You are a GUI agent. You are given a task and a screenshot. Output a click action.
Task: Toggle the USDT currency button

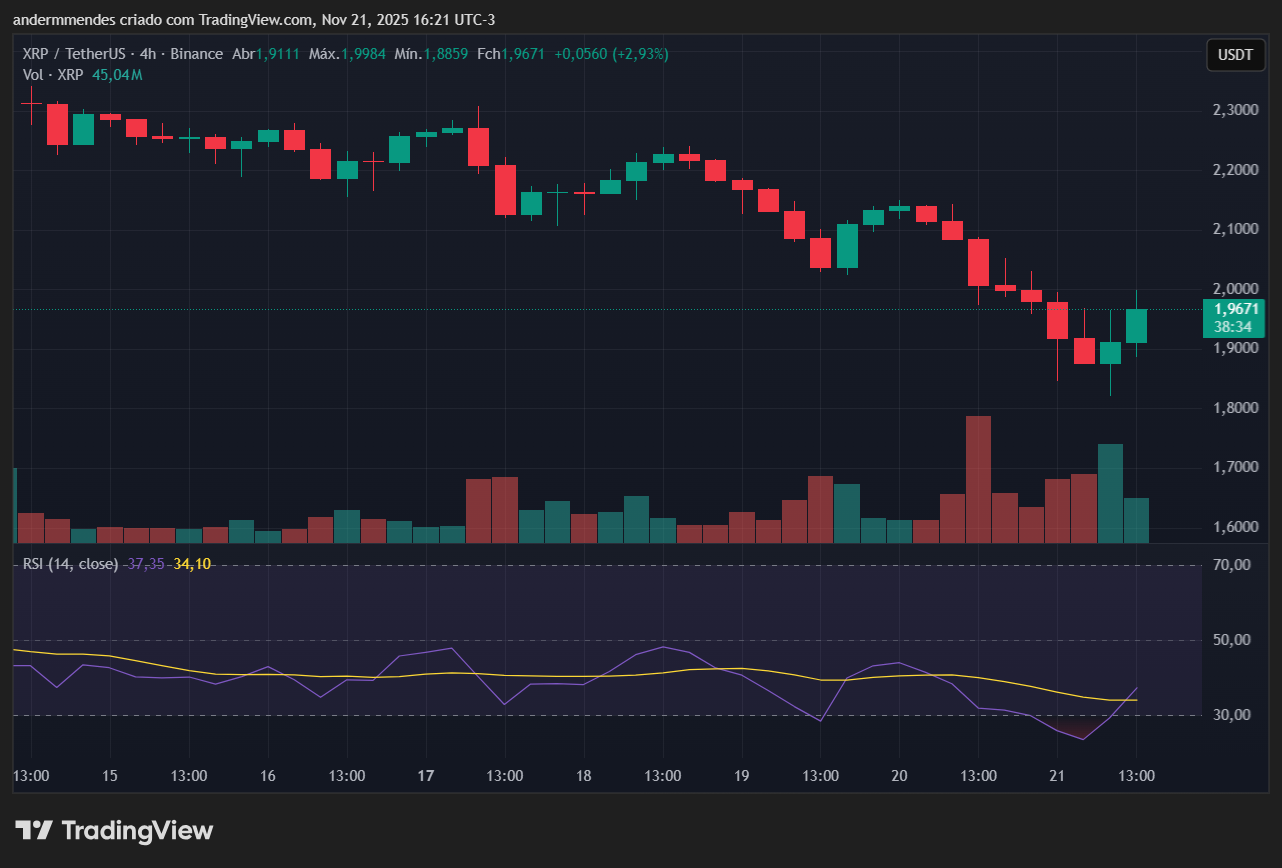pyautogui.click(x=1235, y=55)
